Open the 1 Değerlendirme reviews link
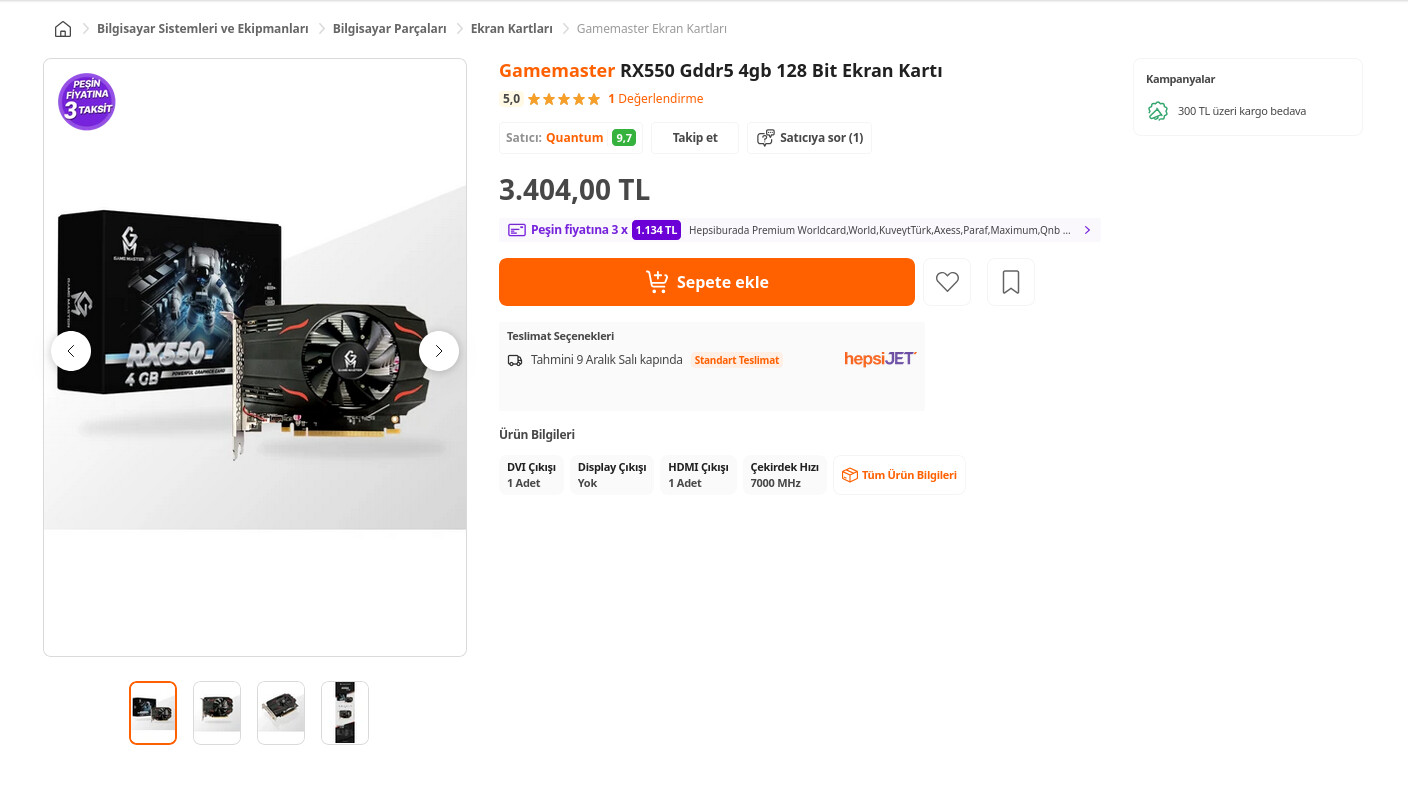 655,99
